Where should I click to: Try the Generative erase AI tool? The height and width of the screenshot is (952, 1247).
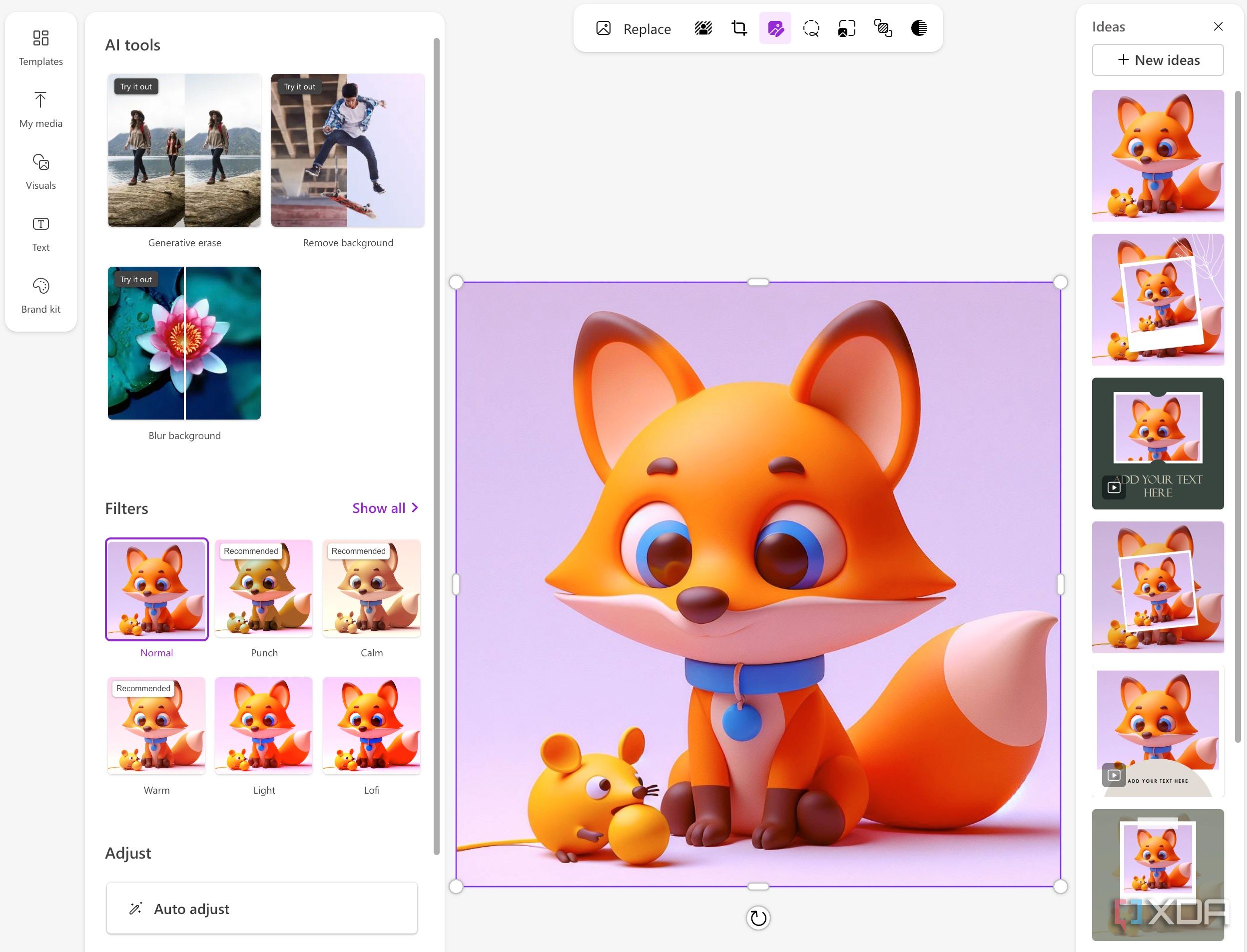tap(184, 150)
